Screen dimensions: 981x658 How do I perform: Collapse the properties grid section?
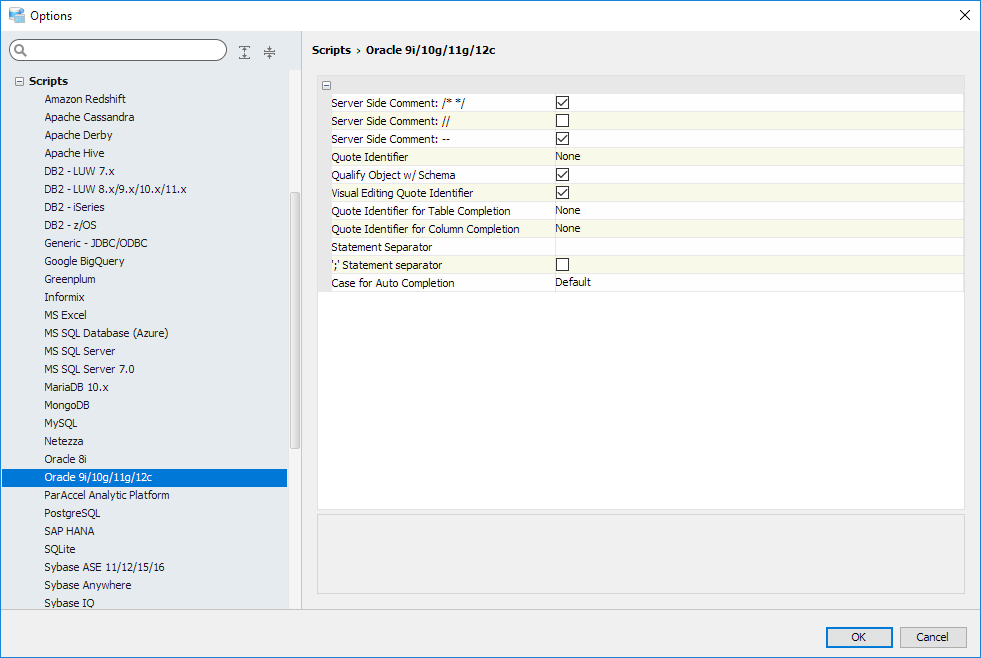click(x=327, y=85)
